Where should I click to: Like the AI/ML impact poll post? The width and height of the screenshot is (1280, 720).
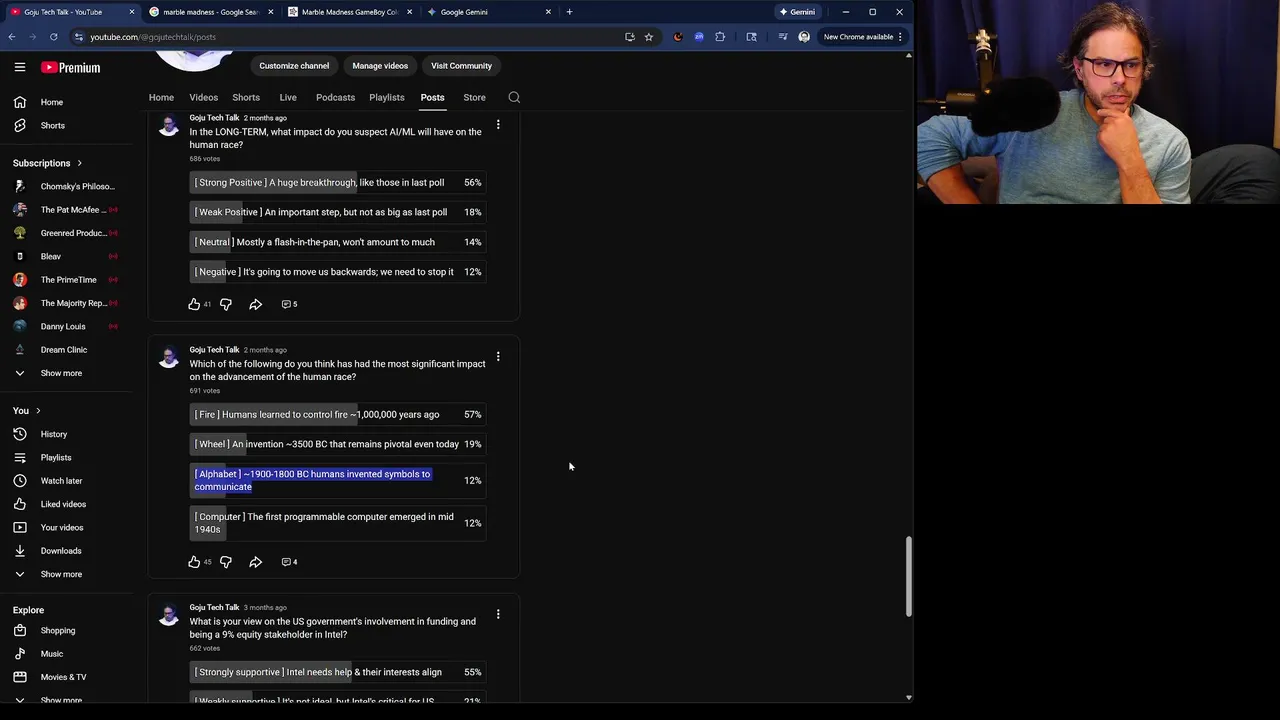point(194,304)
